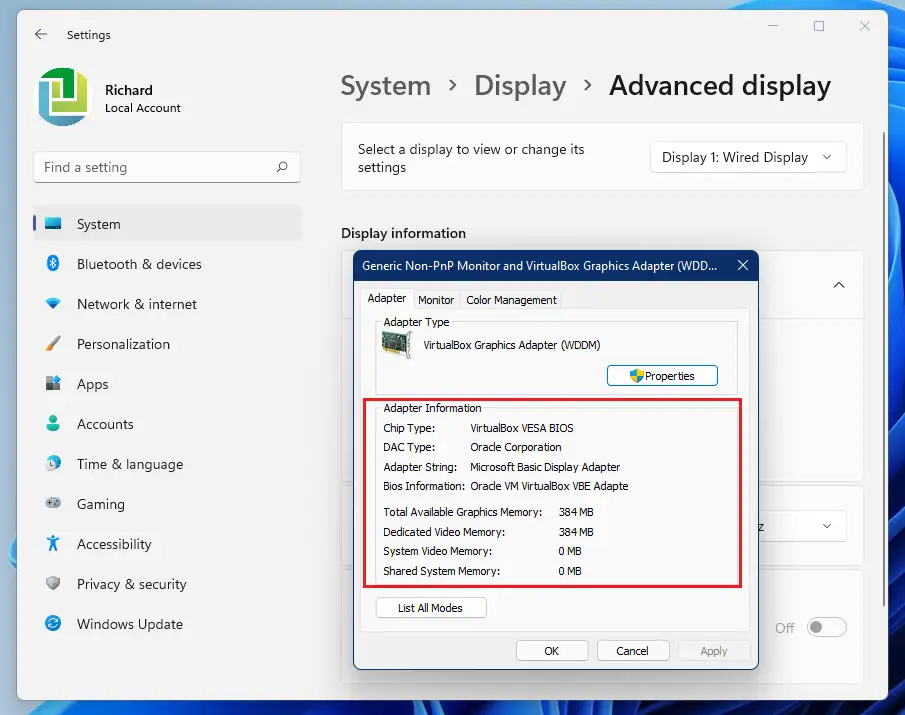
Task: Focus the Find a setting search box
Action: click(167, 167)
